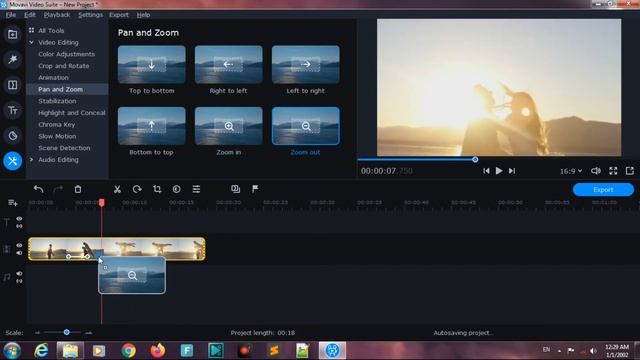Open Google Chrome from taskbar
The image size is (640, 360).
[x=128, y=350]
